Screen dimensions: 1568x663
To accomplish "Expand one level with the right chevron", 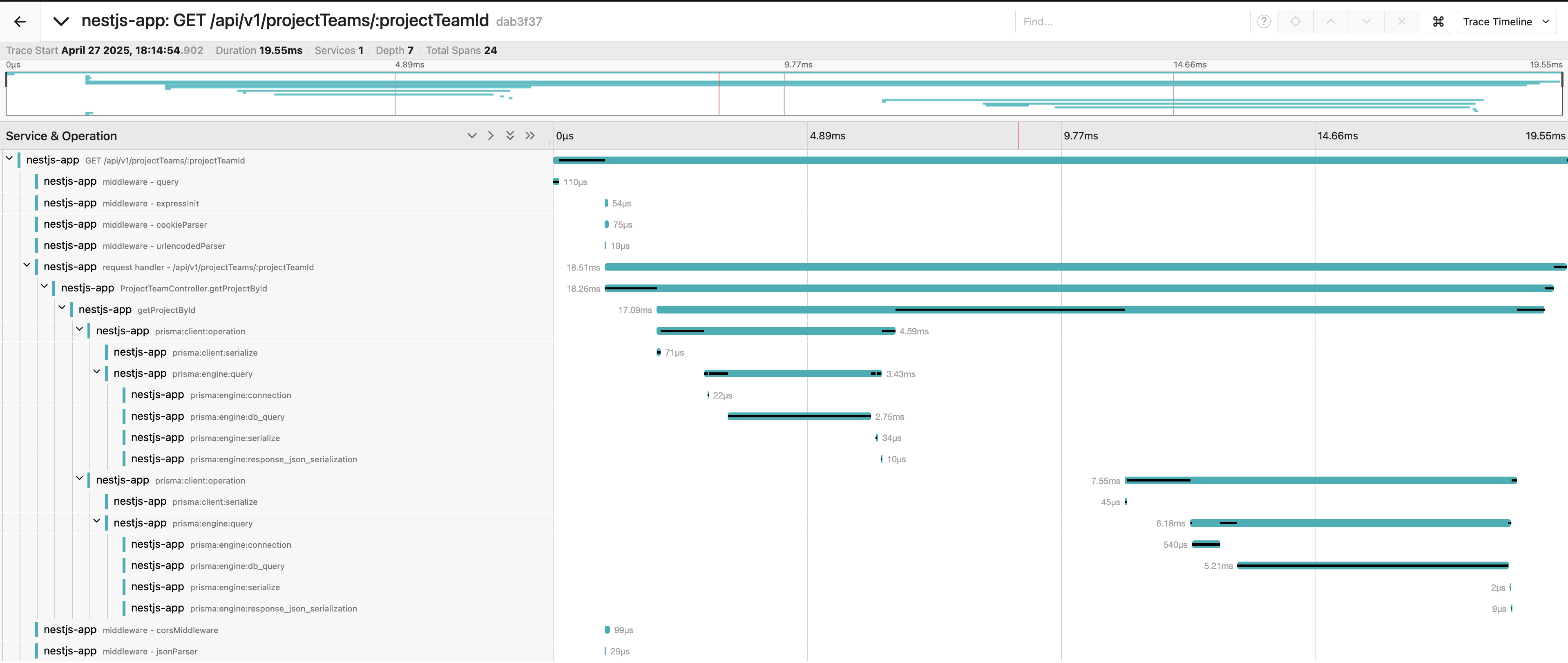I will pyautogui.click(x=491, y=136).
